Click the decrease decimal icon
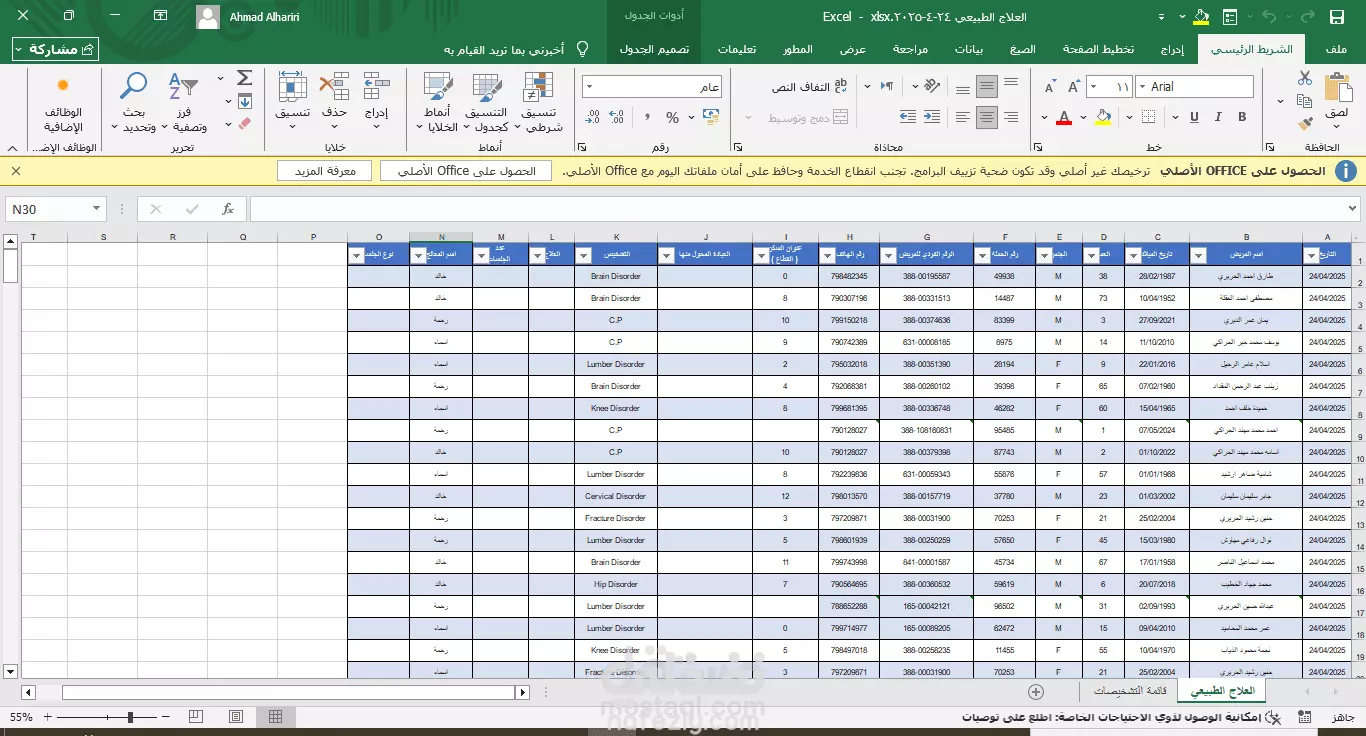1366x736 pixels. tap(592, 117)
